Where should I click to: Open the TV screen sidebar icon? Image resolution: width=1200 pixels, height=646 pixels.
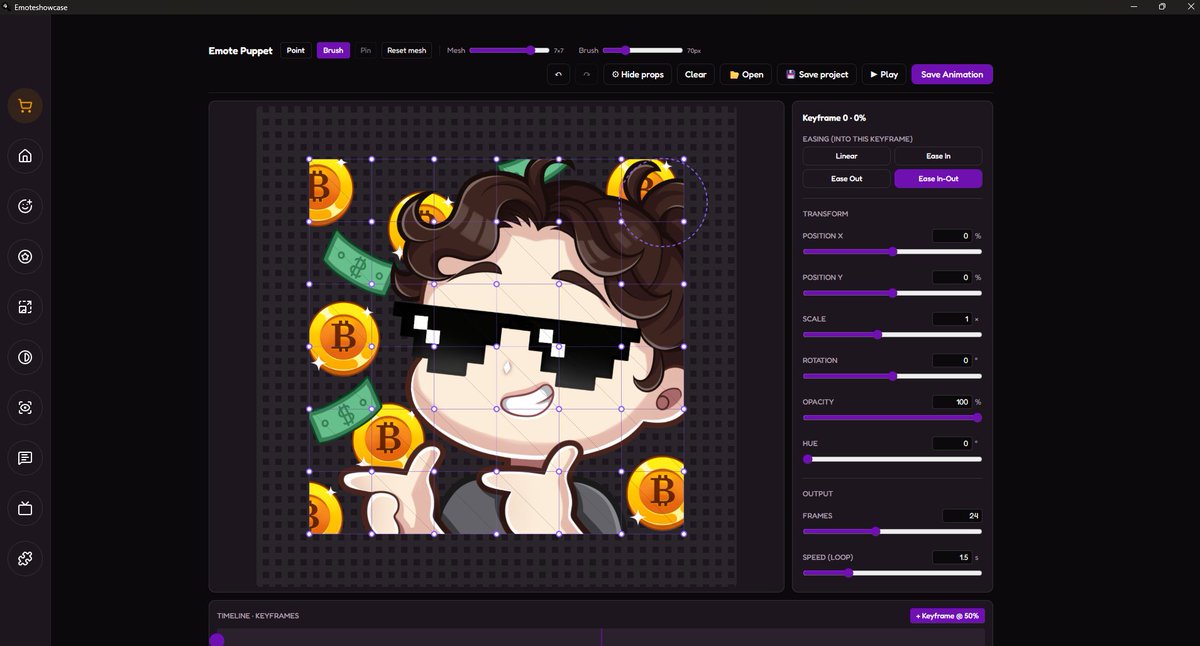(25, 508)
